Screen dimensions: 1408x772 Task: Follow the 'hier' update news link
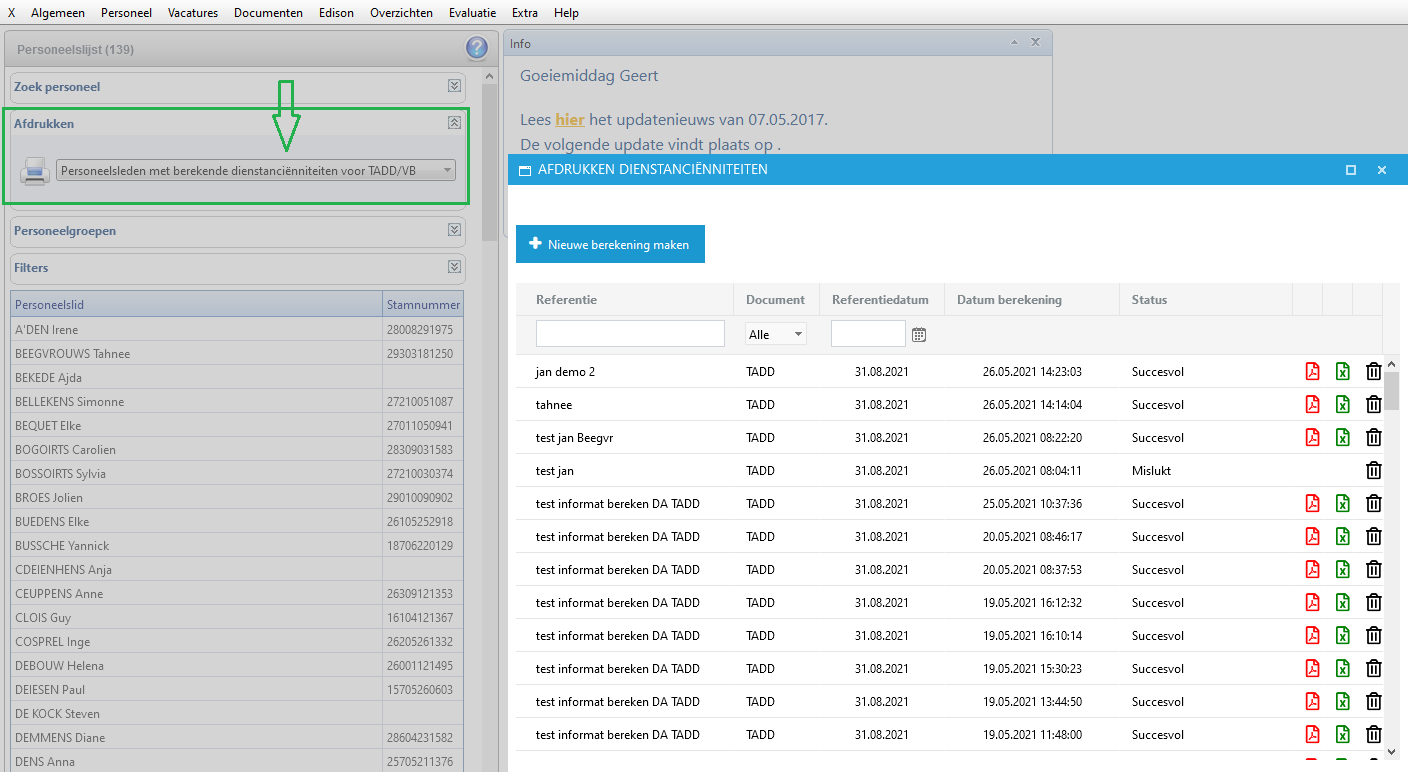pyautogui.click(x=570, y=120)
